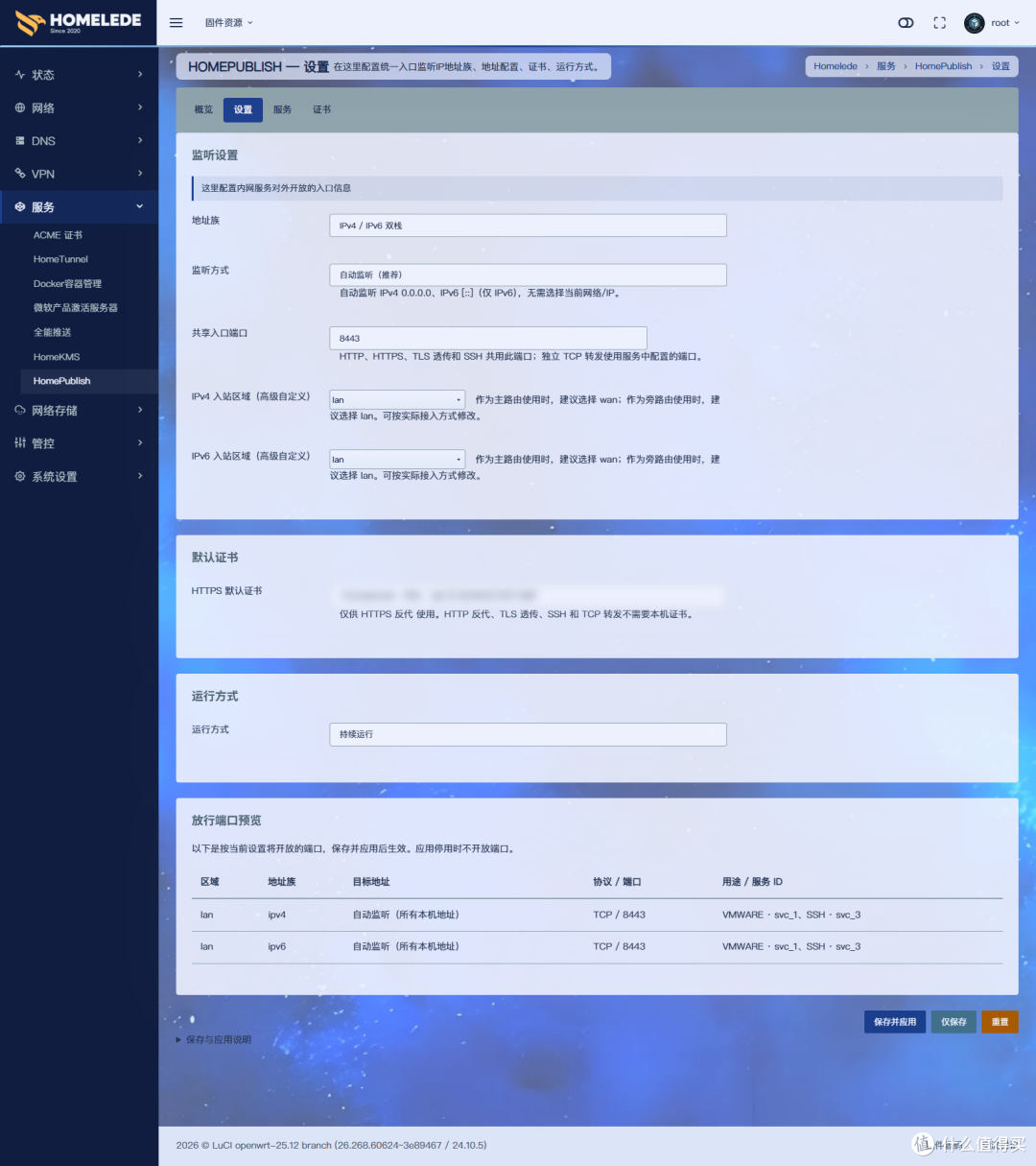
Task: Click the ipv6 cell in port preview table
Action: [277, 947]
